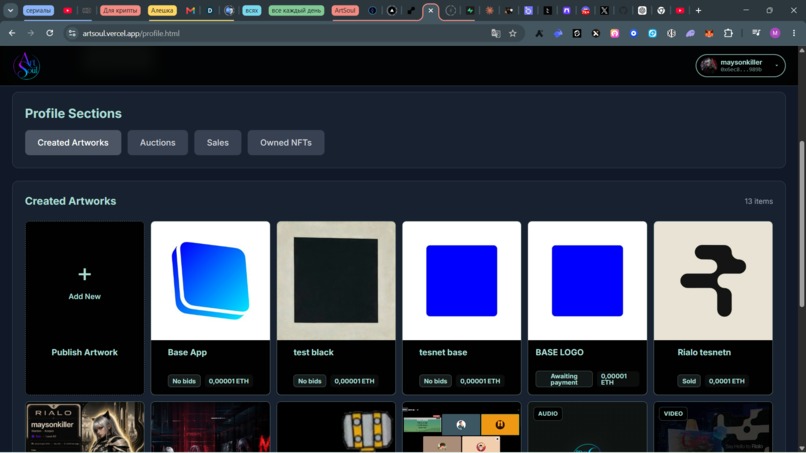Click the No bids badge on Base App
806x453 pixels.
[184, 381]
